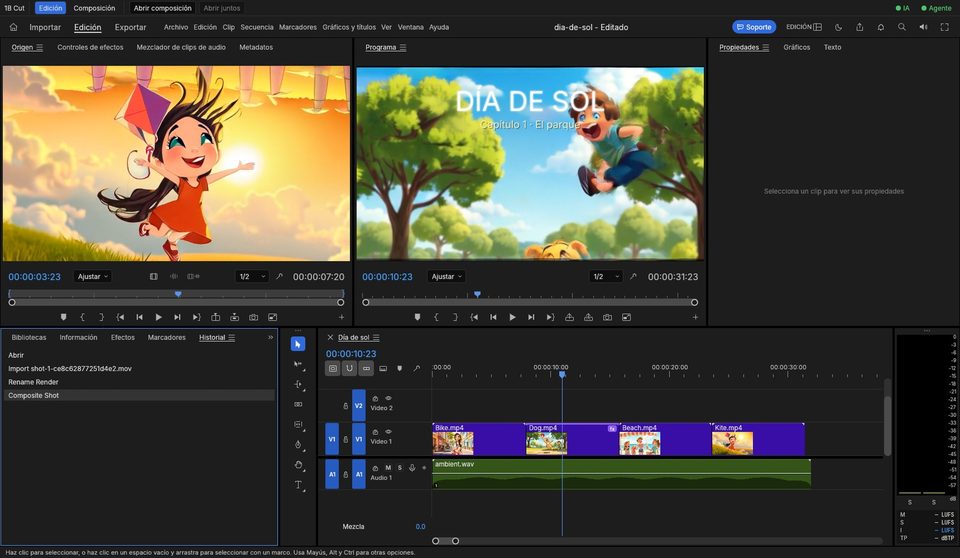Open Origen panel menu
Screen dimensions: 960x558
(40, 47)
